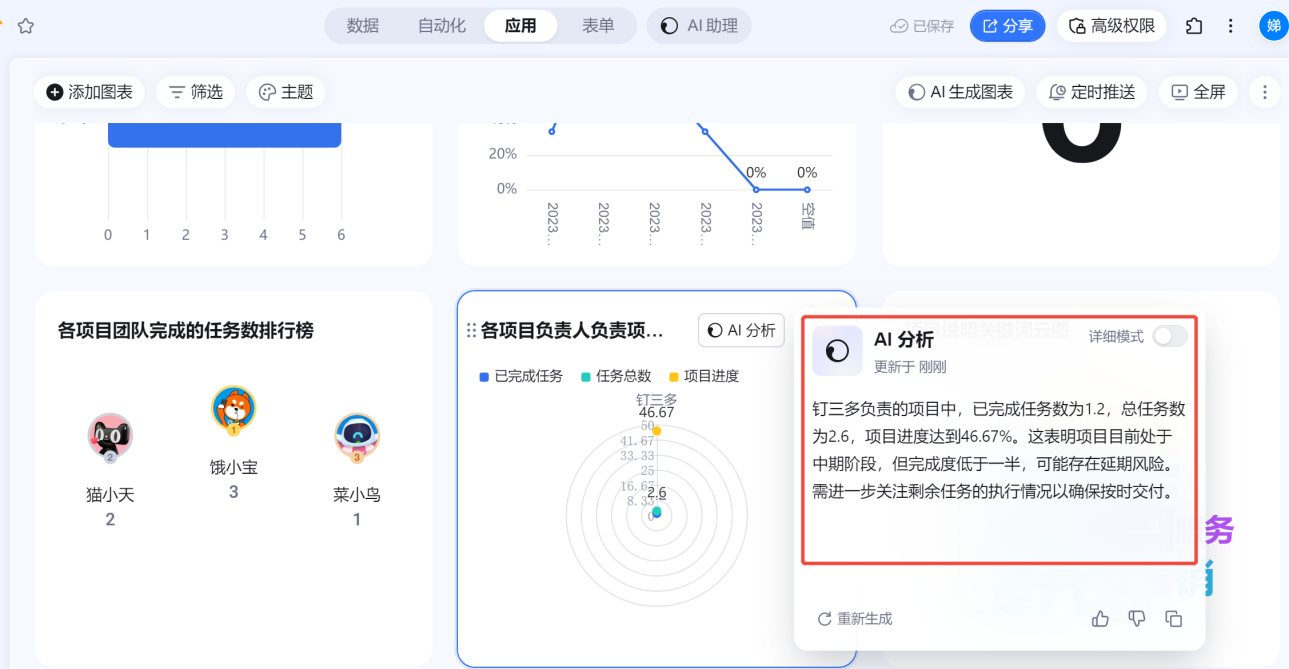Click the chart drag handle icon
This screenshot has height=669, width=1289.
point(470,330)
